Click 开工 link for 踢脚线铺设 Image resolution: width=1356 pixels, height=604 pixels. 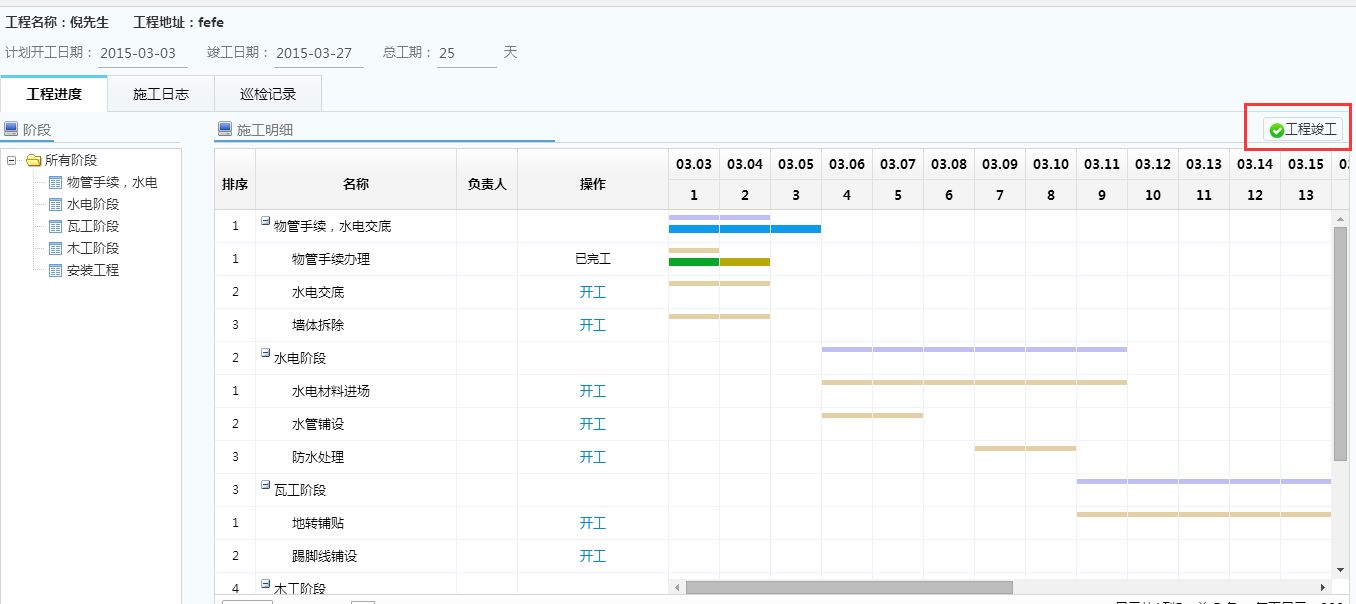click(593, 556)
